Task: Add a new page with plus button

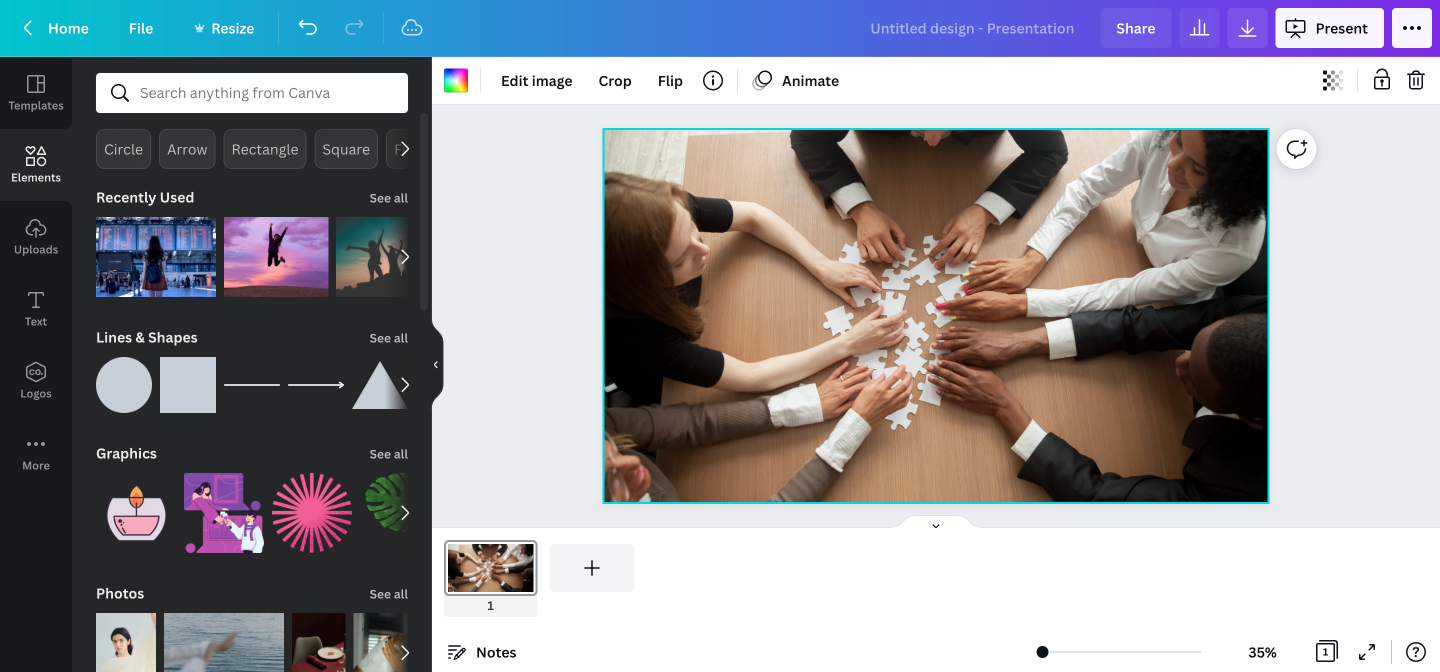Action: [592, 568]
